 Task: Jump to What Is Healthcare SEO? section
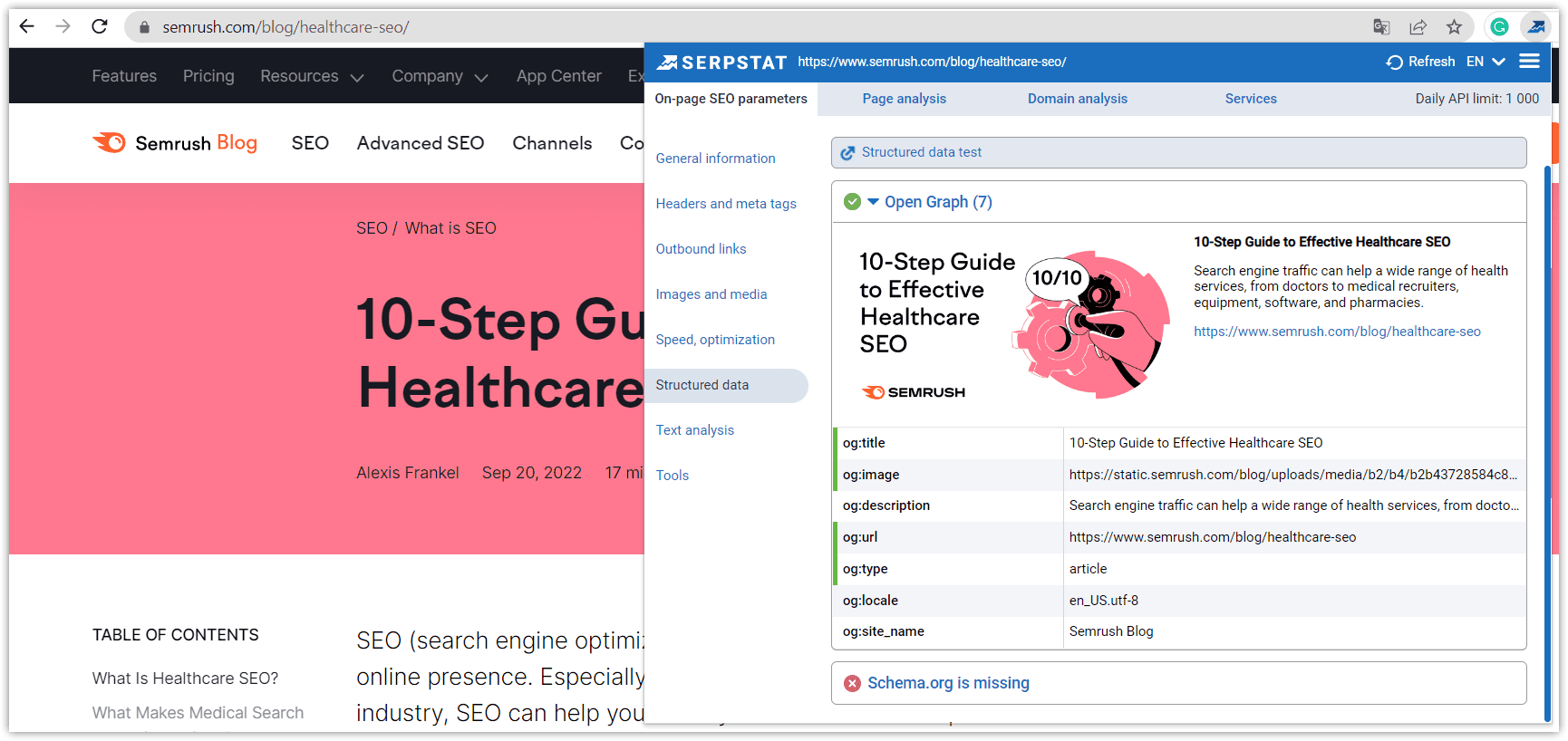coord(185,678)
